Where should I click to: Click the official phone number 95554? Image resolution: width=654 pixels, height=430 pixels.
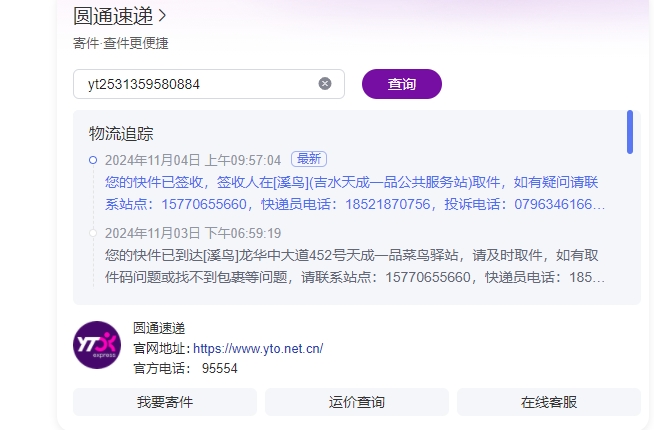(x=219, y=368)
